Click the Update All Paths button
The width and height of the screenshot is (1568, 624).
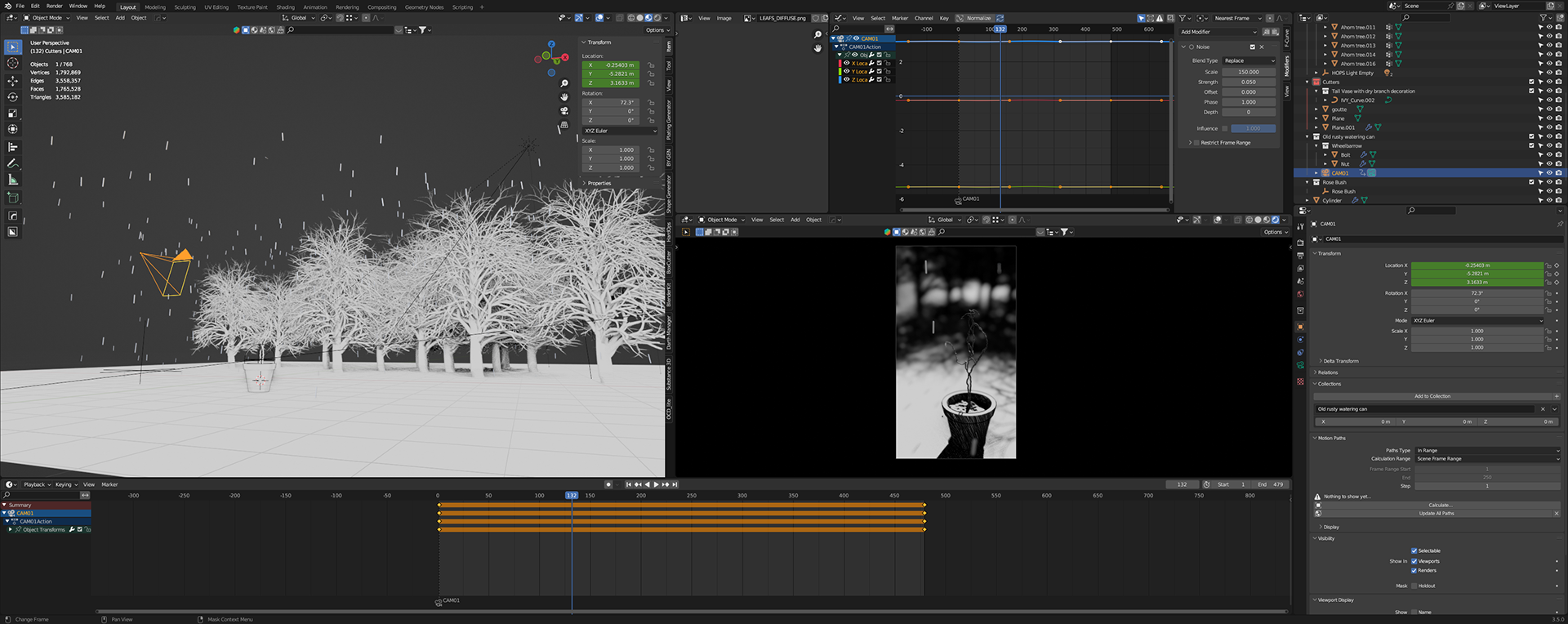[x=1437, y=514]
